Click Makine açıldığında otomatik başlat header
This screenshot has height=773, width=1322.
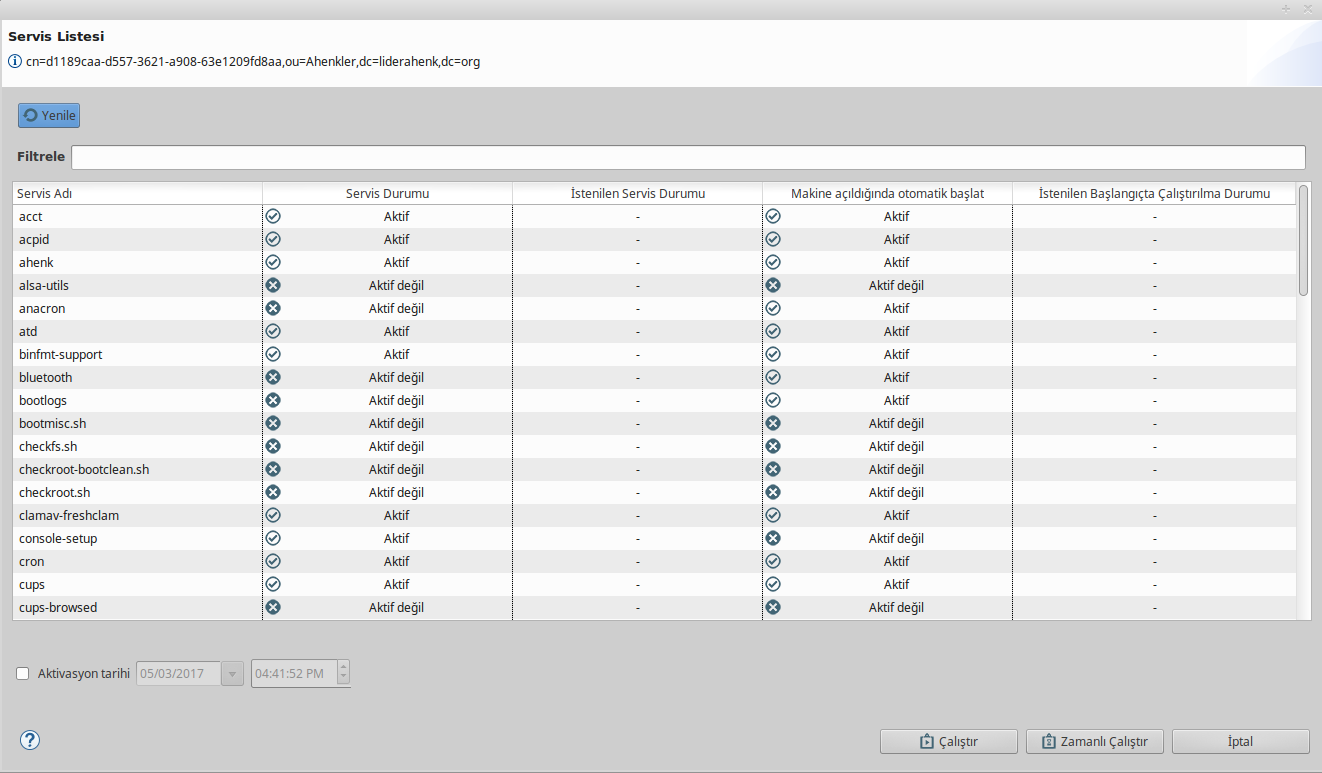[888, 193]
